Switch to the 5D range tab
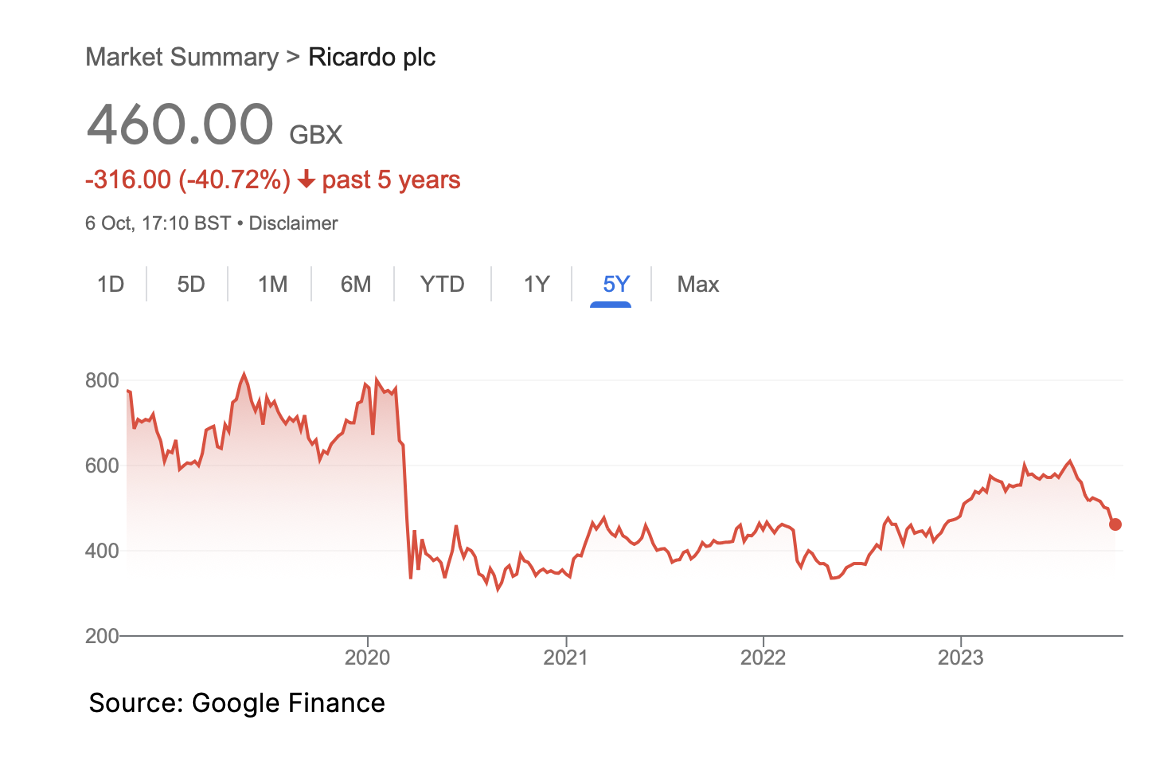 tap(191, 284)
